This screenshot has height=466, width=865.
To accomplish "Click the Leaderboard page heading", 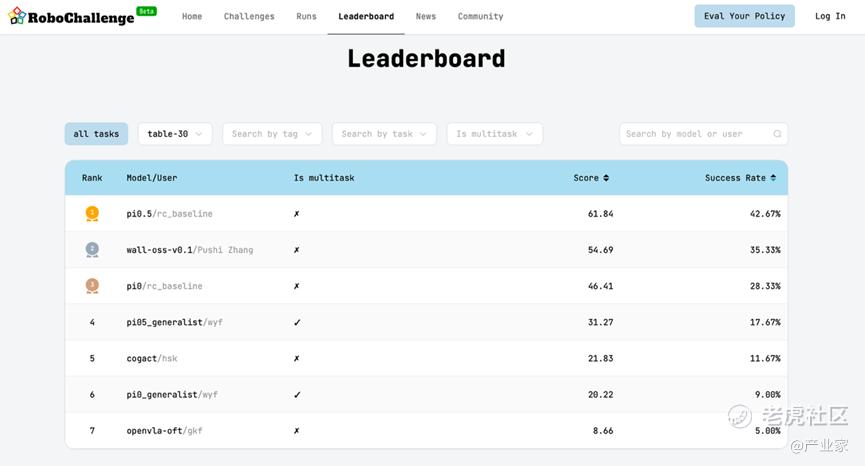I will [426, 58].
